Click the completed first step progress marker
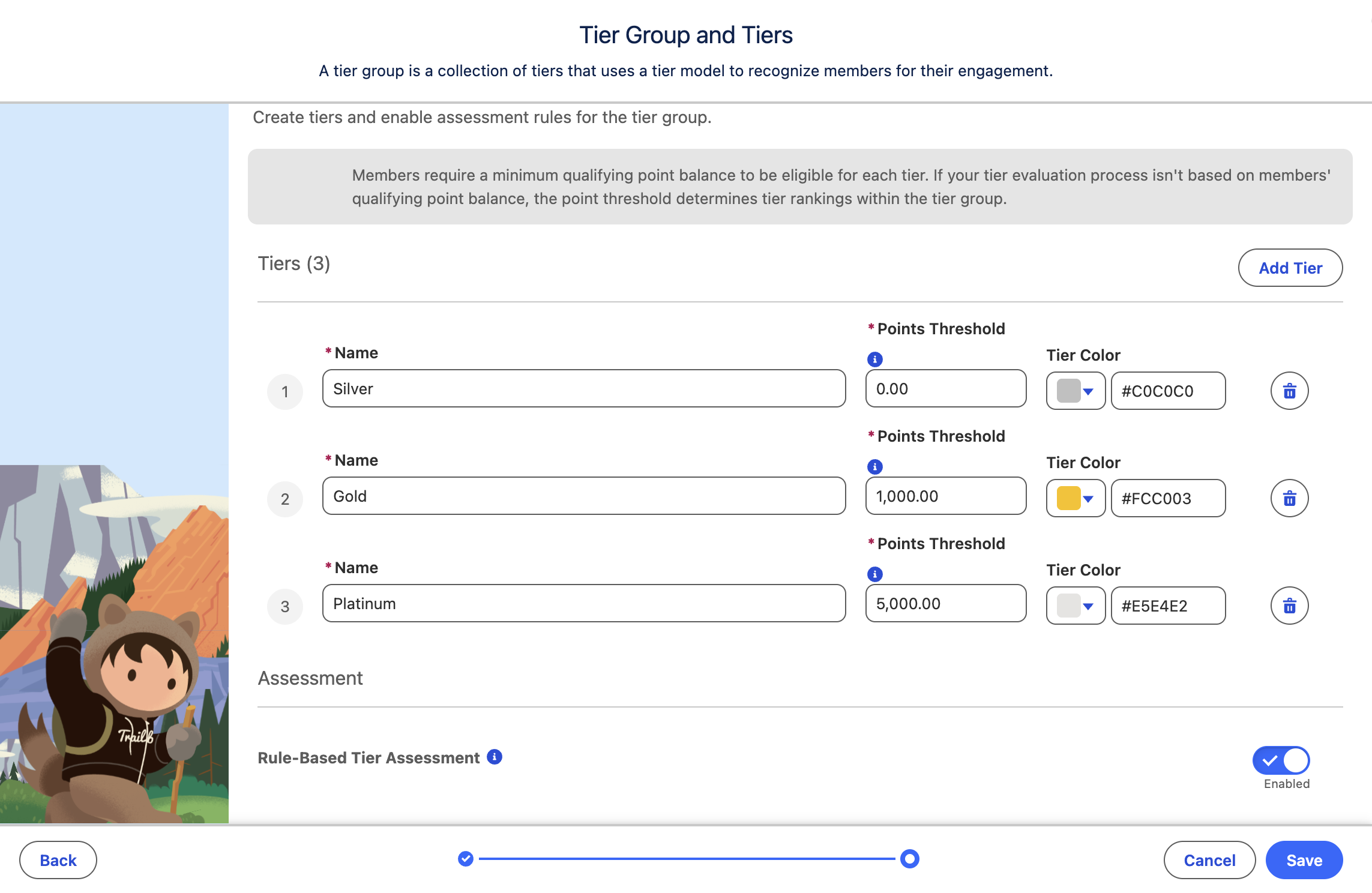 point(466,859)
